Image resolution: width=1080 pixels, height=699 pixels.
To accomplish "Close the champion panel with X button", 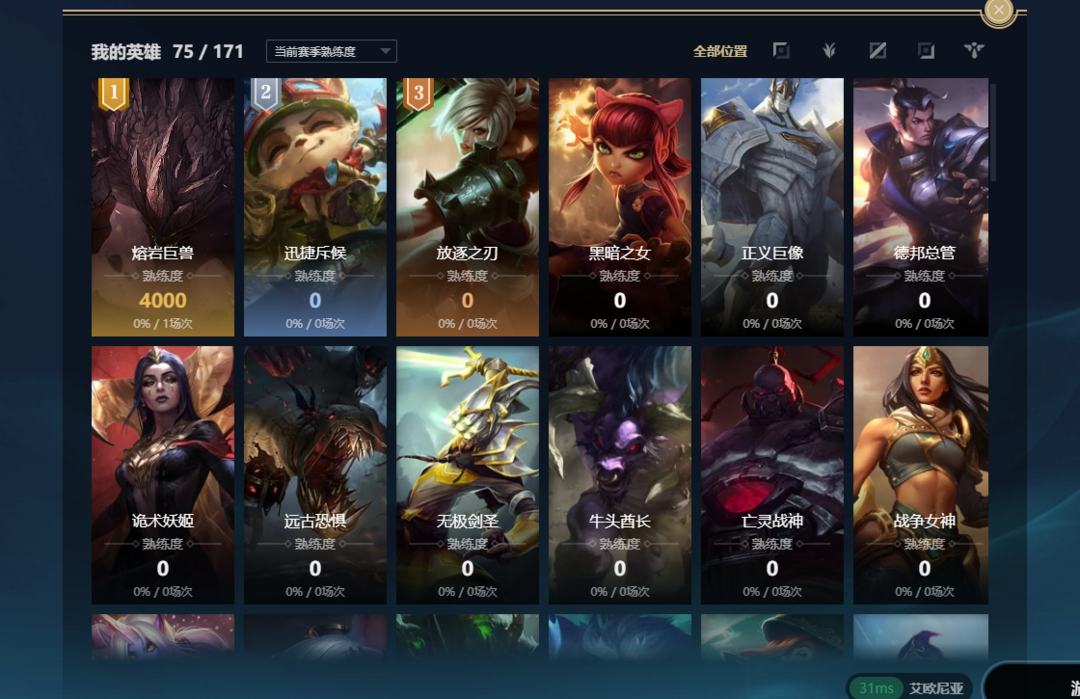I will pyautogui.click(x=999, y=11).
